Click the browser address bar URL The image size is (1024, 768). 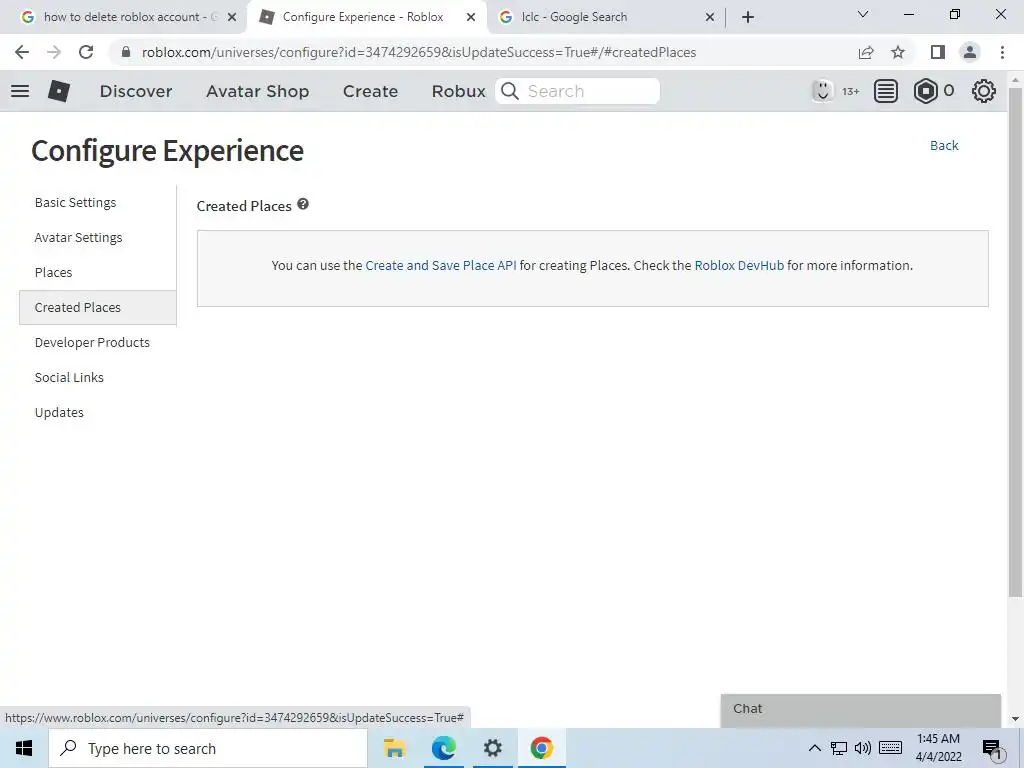pos(419,52)
